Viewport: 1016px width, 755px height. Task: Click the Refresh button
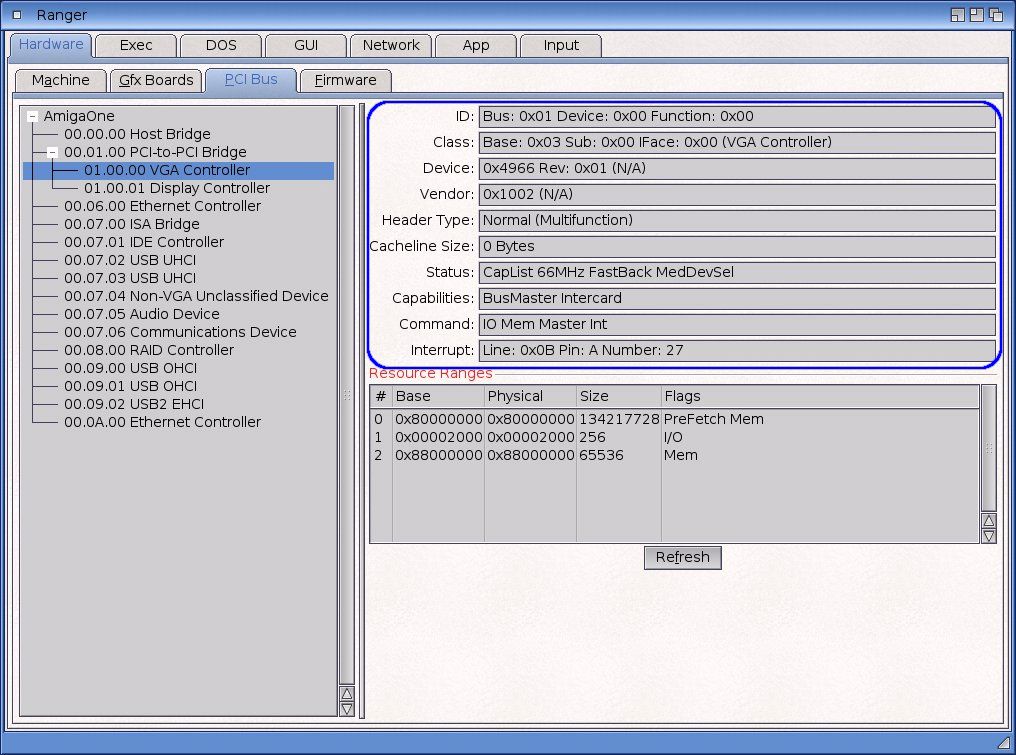682,557
